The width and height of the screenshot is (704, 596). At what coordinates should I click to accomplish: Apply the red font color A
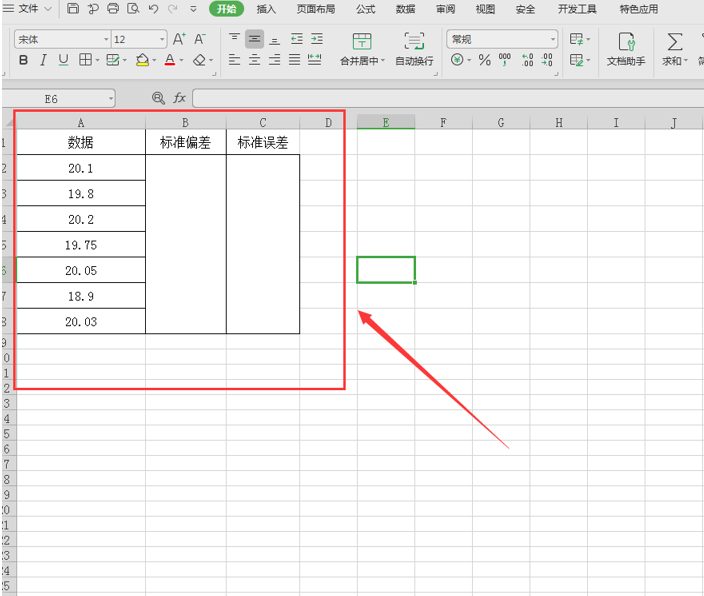tap(170, 60)
